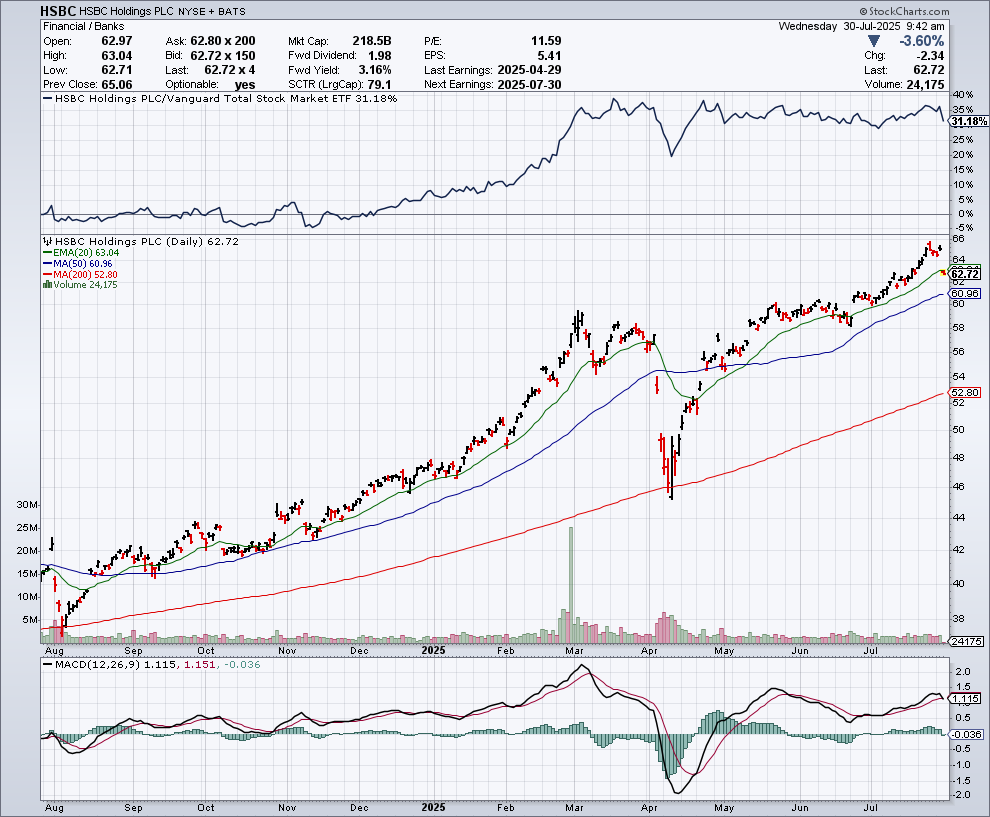Image resolution: width=990 pixels, height=817 pixels.
Task: Click the red MA(200) legend line marker
Action: tap(47, 274)
